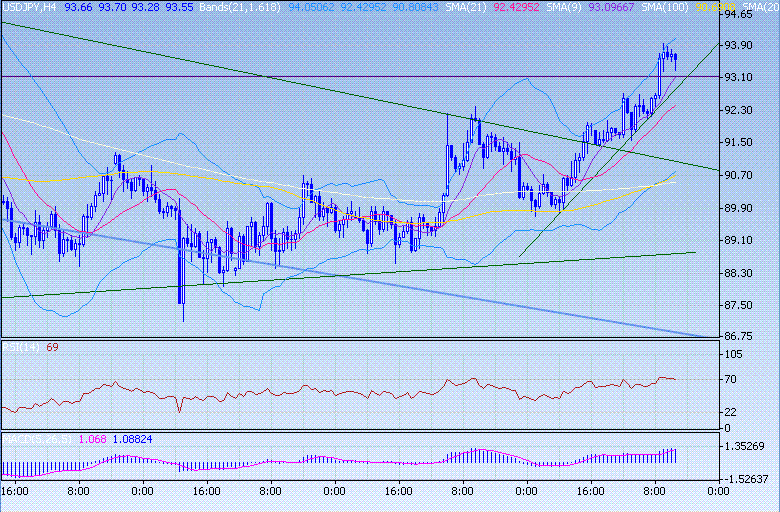
Task: Select the RSI(14) subwindow label
Action: [x=16, y=347]
